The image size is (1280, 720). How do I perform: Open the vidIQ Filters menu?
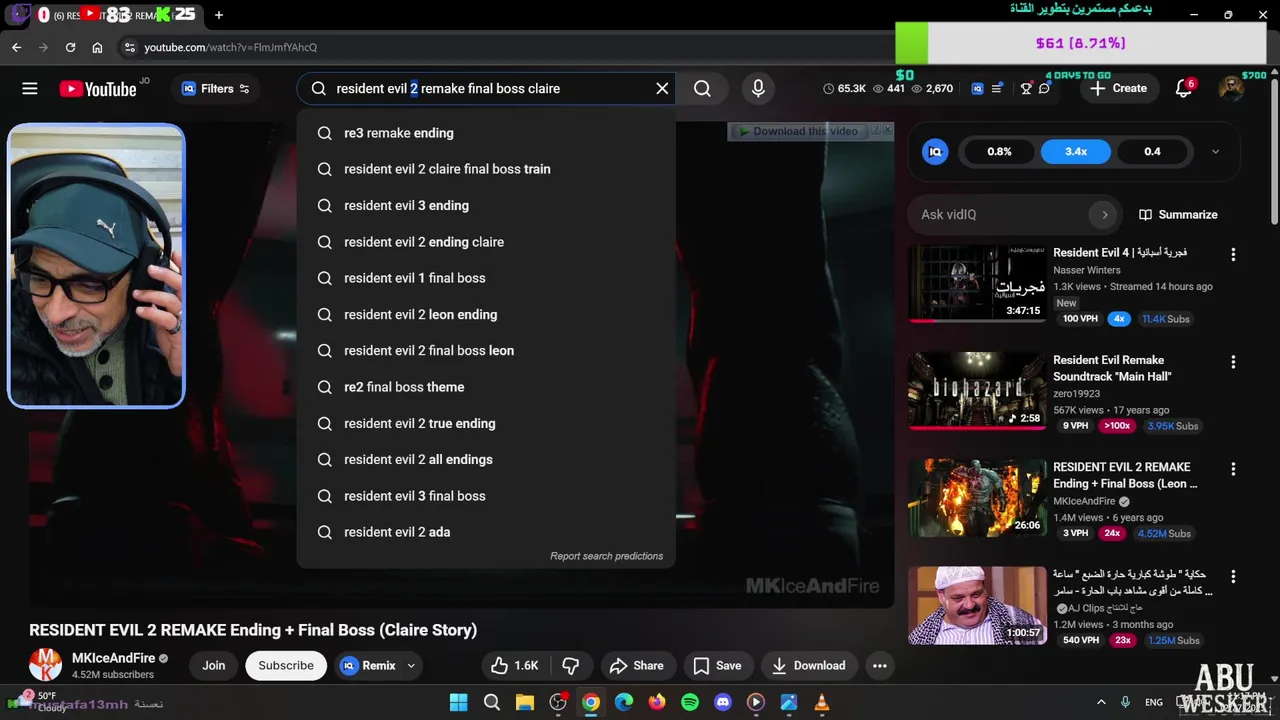pos(216,89)
